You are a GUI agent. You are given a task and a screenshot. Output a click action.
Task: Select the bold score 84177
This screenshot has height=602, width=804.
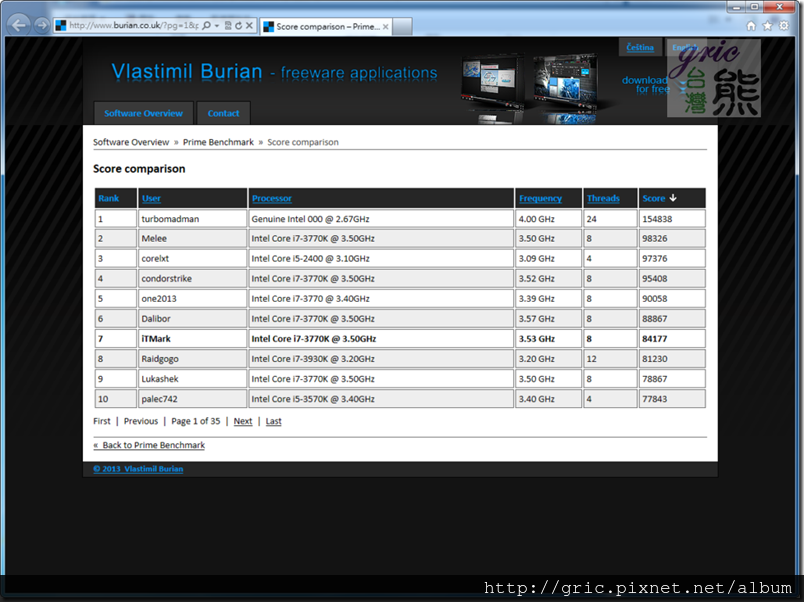tap(655, 338)
